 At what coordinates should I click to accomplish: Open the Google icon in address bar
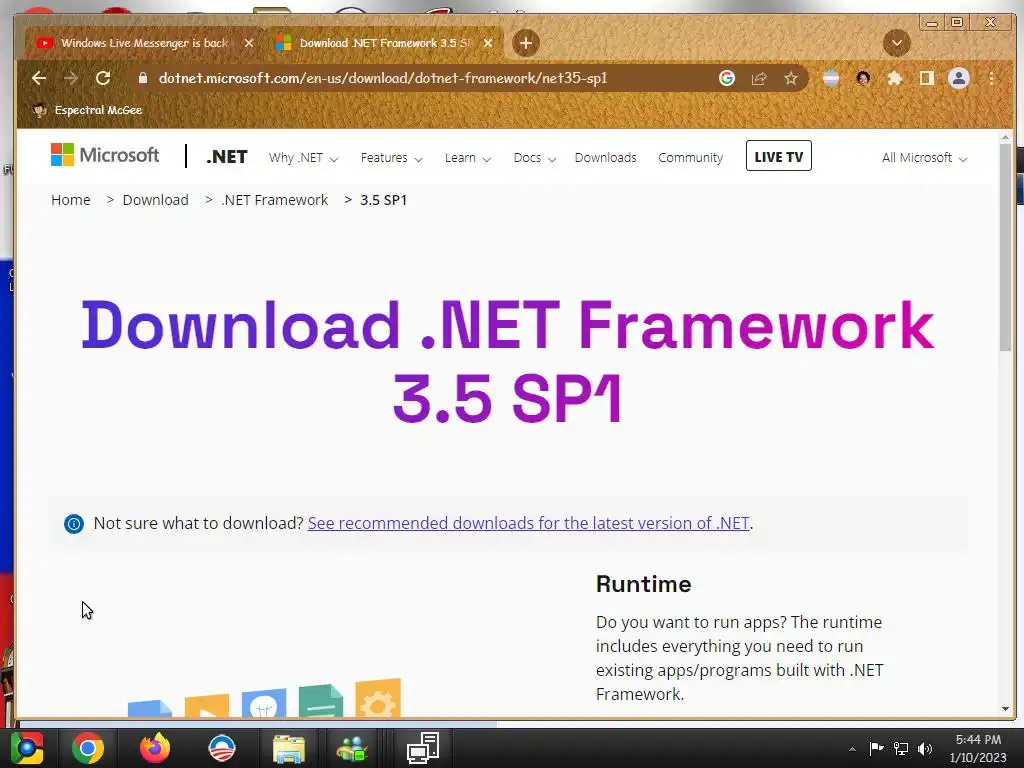(727, 78)
